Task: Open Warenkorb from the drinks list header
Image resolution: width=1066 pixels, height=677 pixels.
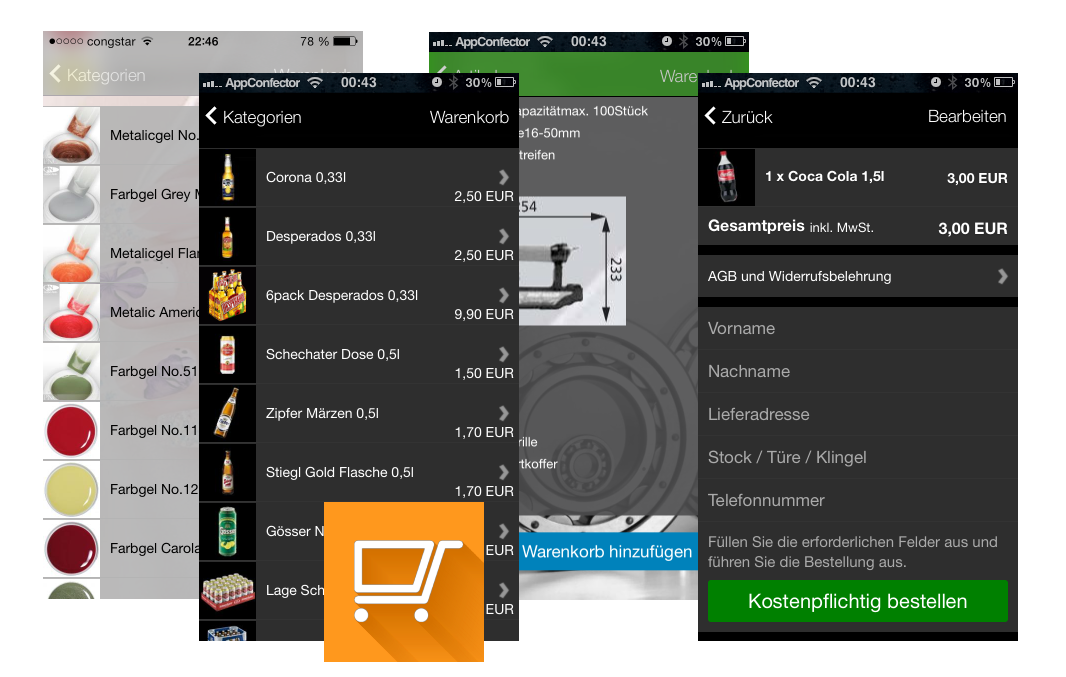Action: click(469, 117)
